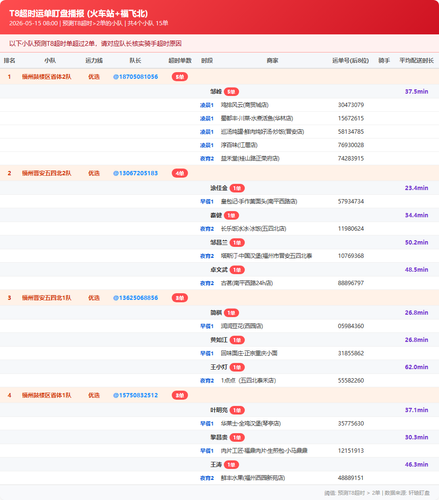Click waybill number 57934734
Screen dimensions: 439x500
[x=351, y=201]
